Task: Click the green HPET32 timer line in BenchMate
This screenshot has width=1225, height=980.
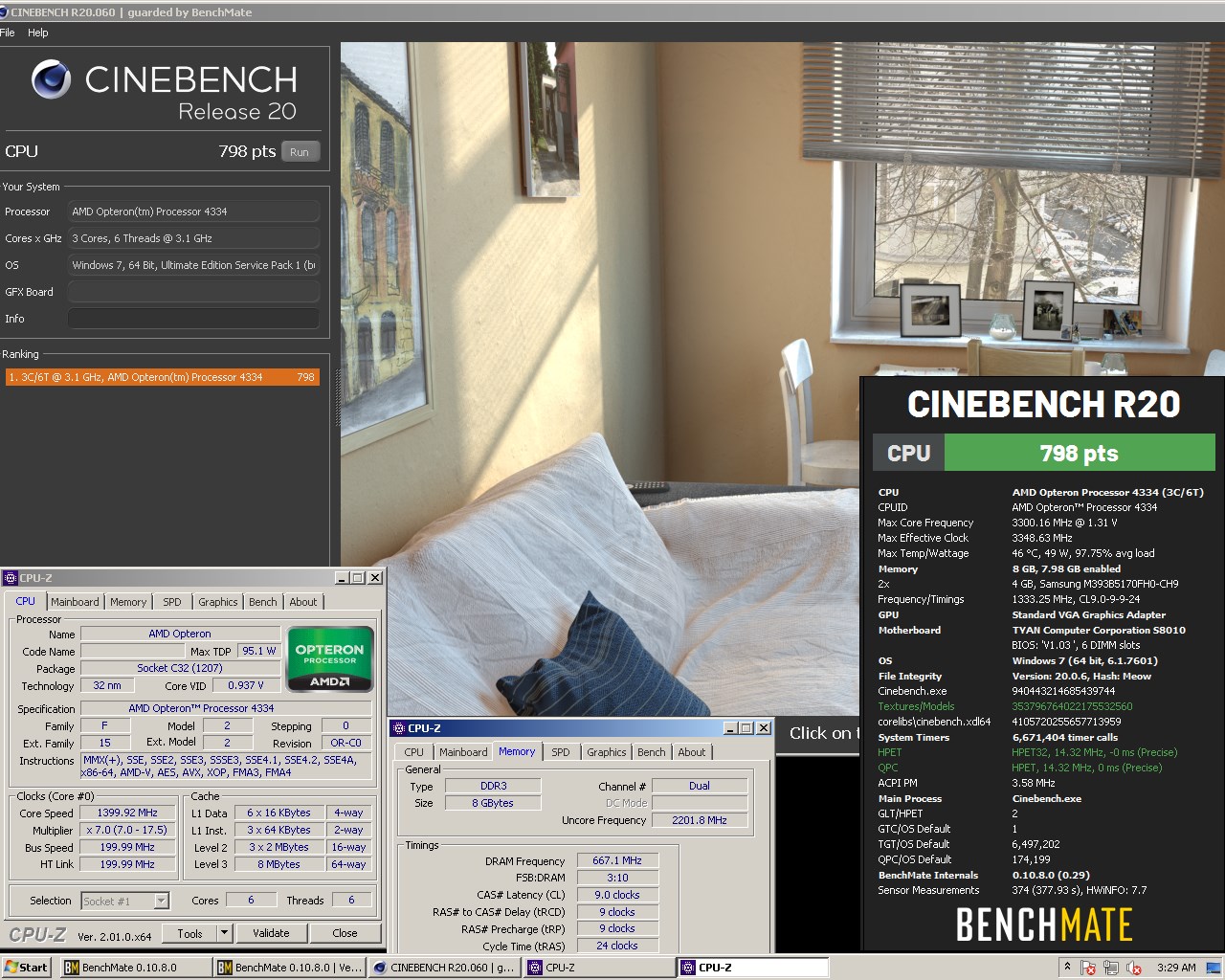Action: (x=1095, y=752)
